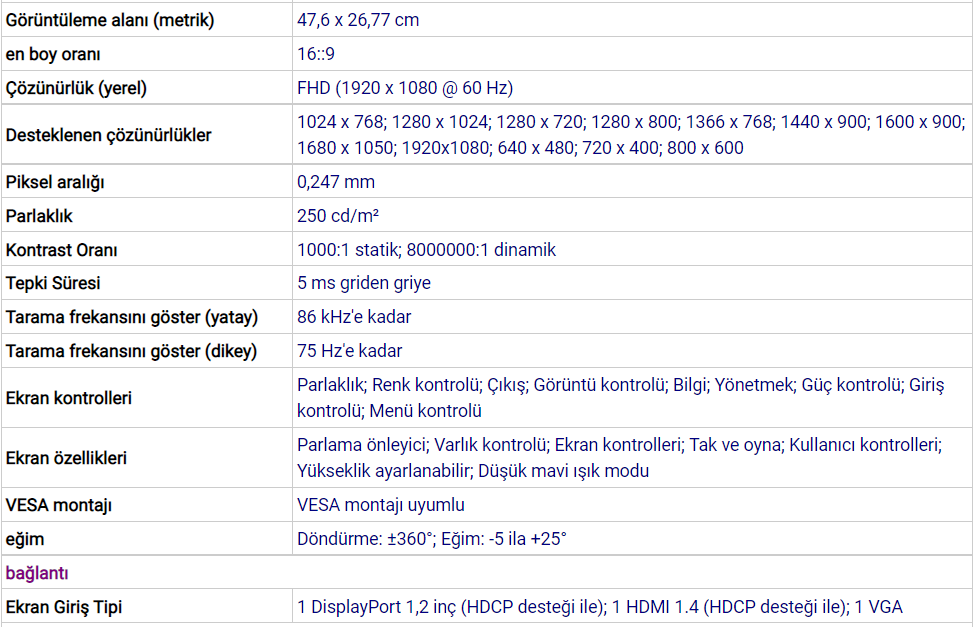This screenshot has height=627, width=978.
Task: Click the '250 cd/m²' brightness value
Action: click(338, 216)
